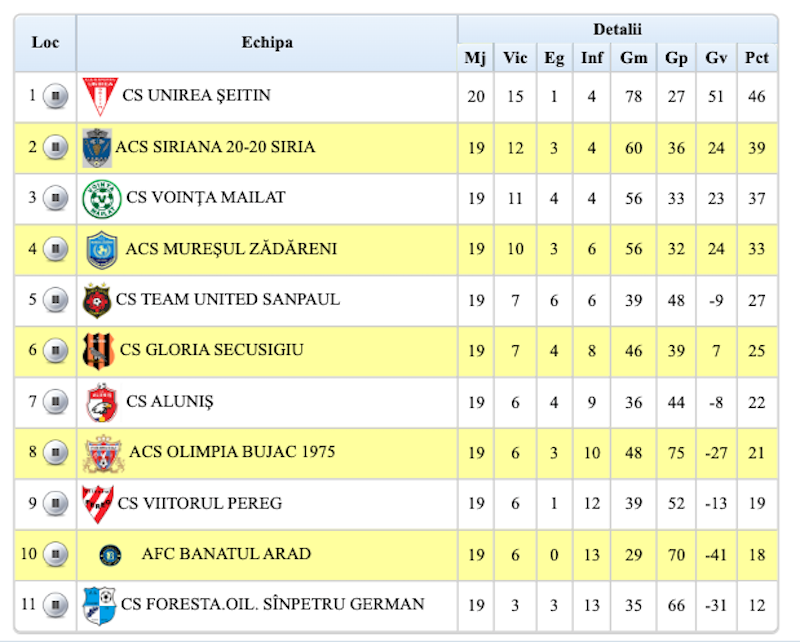Click the Pct column header

point(756,58)
